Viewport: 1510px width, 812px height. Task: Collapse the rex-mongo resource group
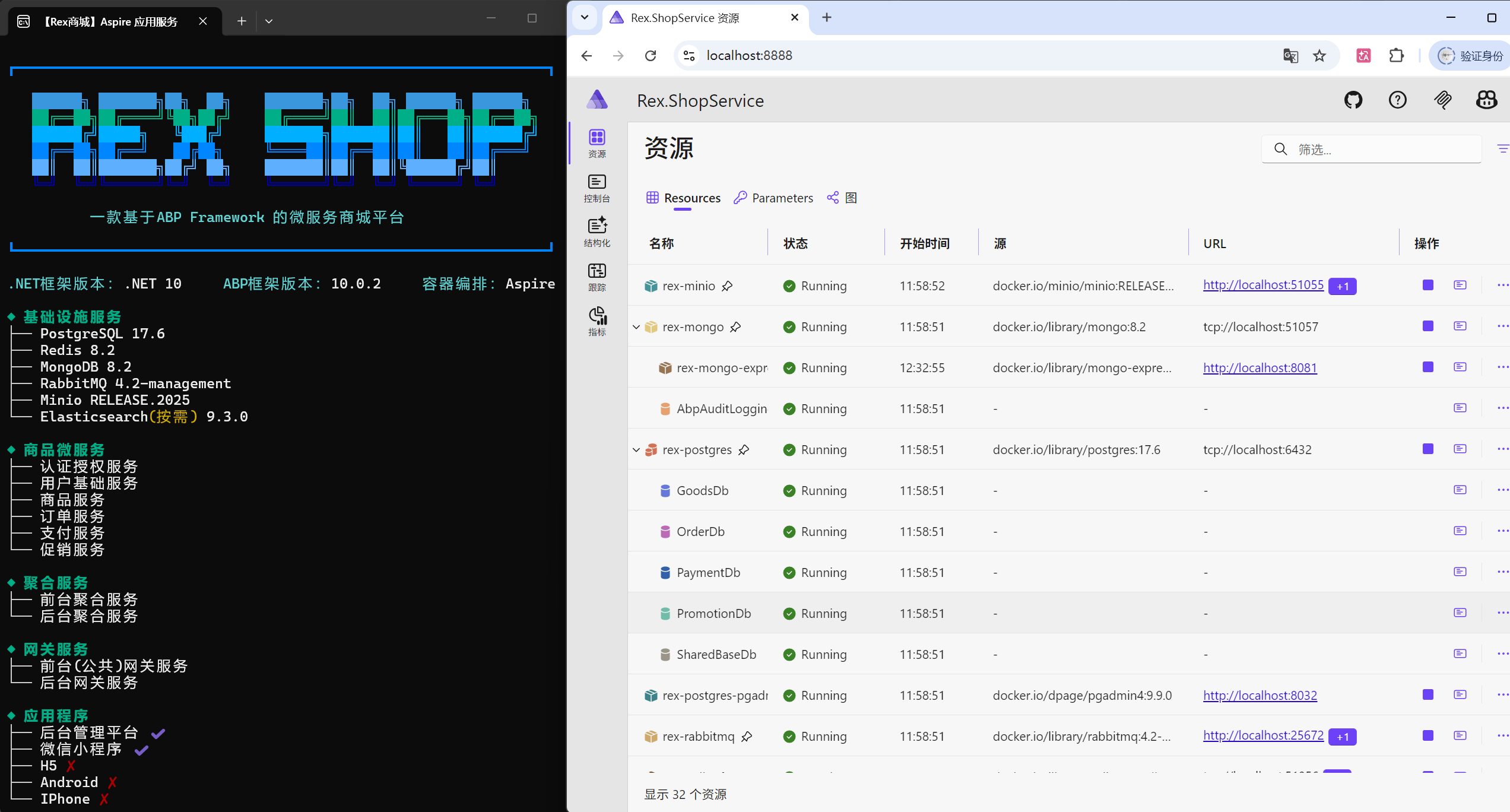coord(636,327)
